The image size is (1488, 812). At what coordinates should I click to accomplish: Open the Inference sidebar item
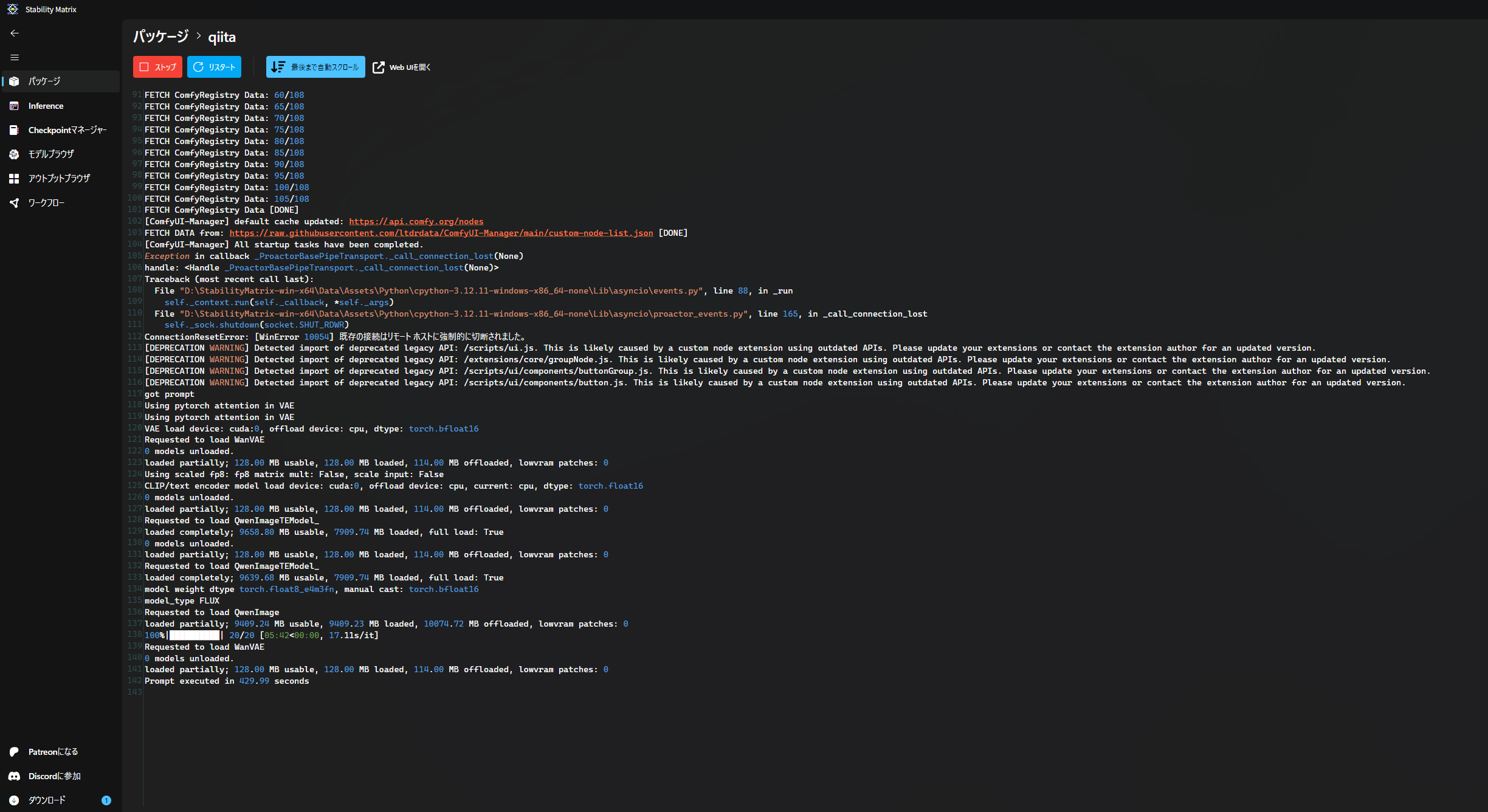(46, 106)
